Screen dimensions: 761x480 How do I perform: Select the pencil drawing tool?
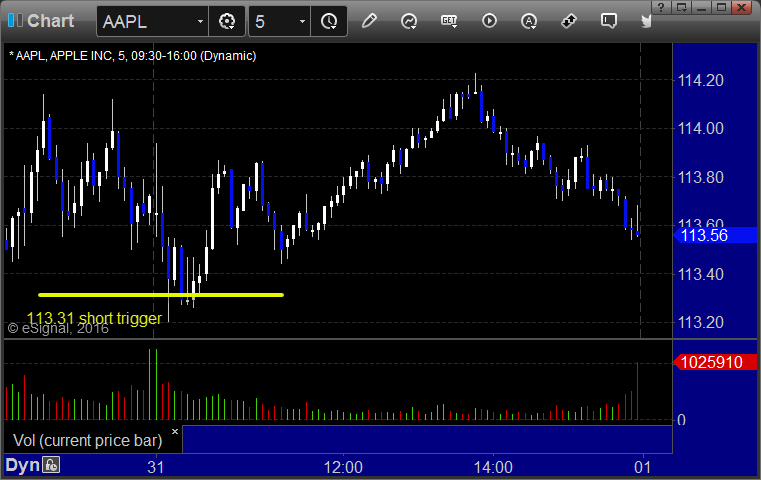pyautogui.click(x=369, y=21)
